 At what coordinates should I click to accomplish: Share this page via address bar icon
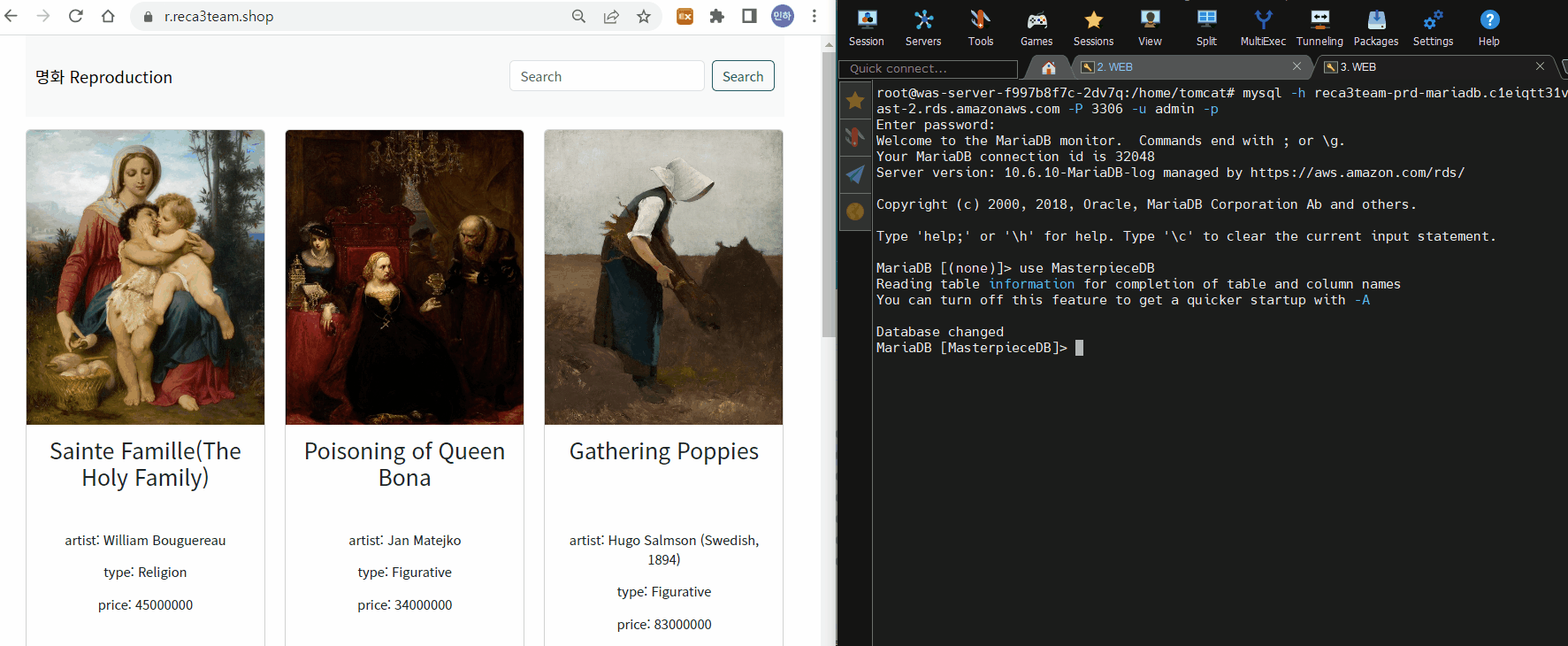click(611, 16)
